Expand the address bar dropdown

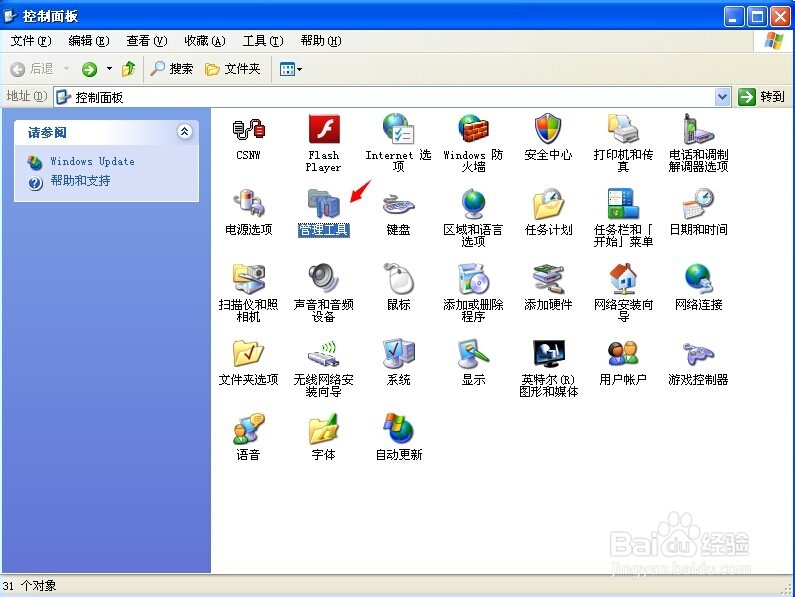[722, 96]
